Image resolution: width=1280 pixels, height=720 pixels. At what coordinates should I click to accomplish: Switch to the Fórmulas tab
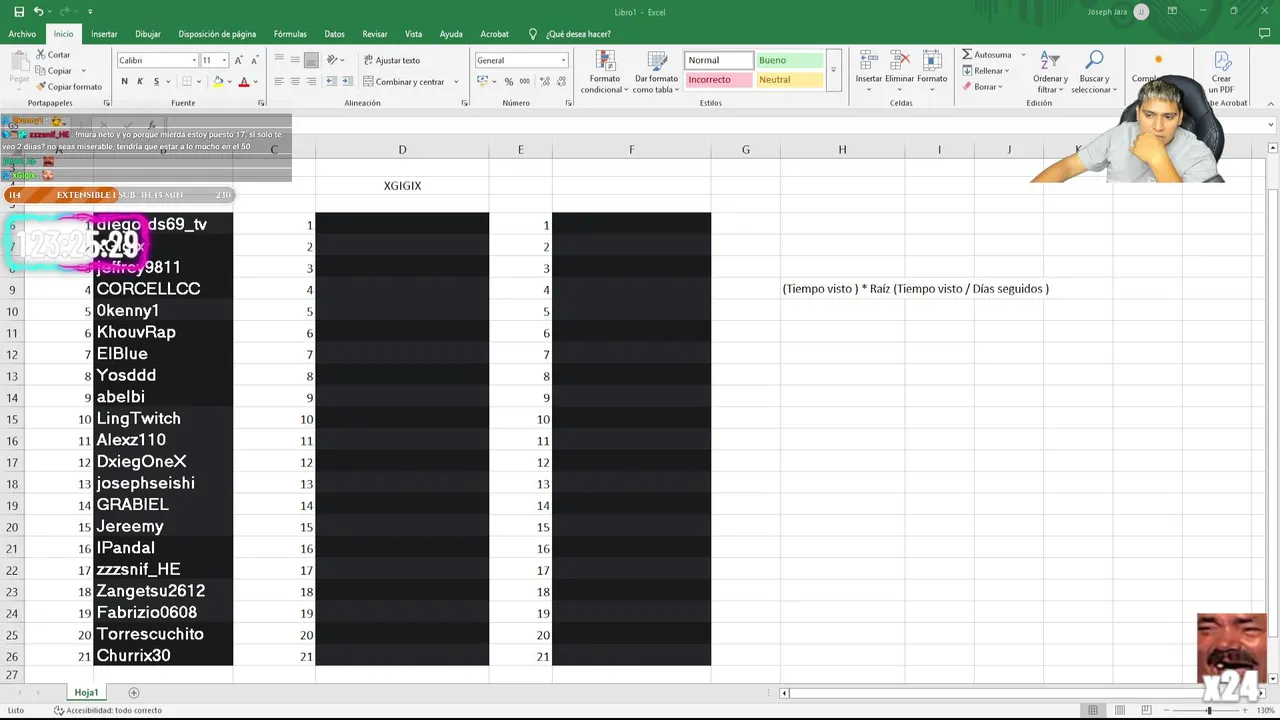point(290,34)
